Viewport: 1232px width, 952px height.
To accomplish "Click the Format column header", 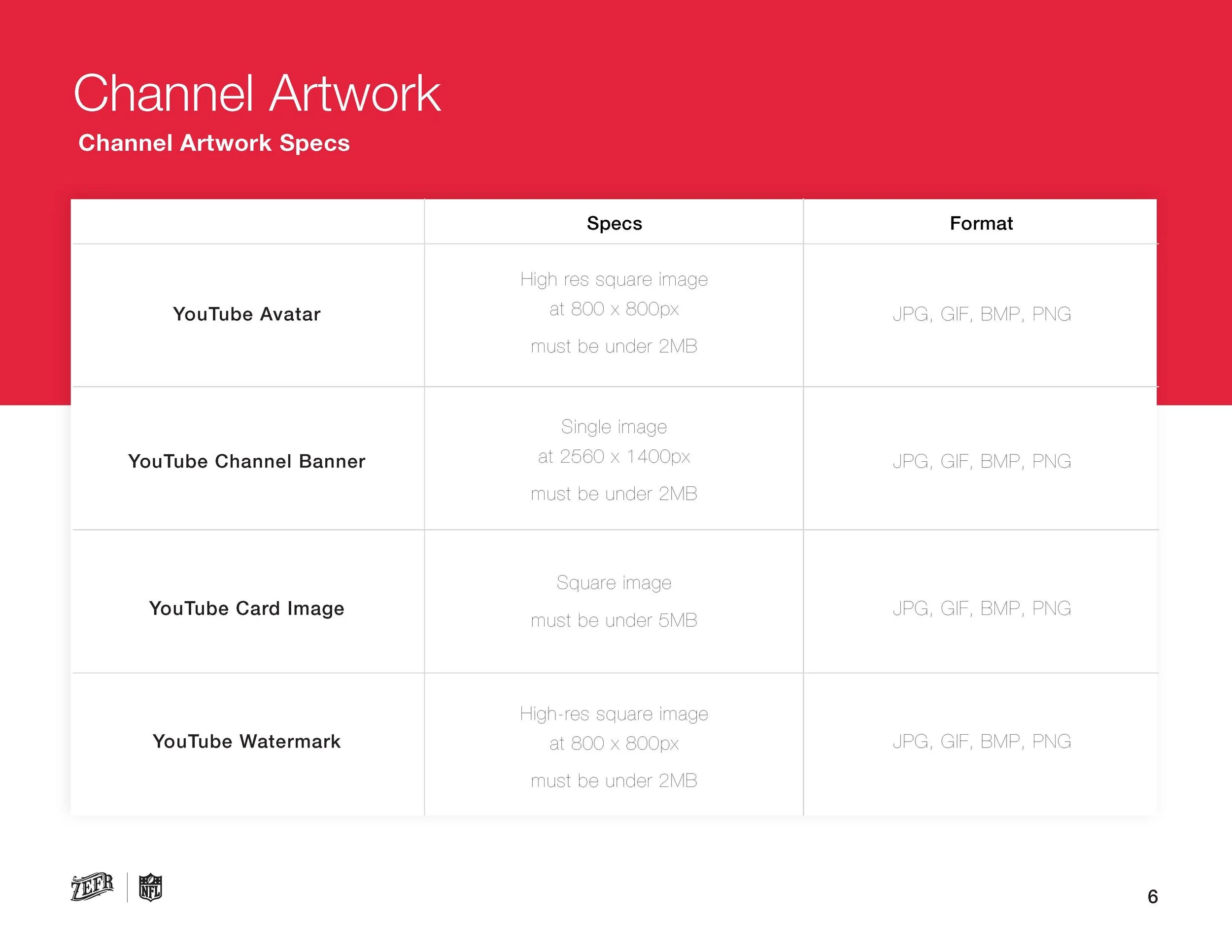I will tap(981, 223).
